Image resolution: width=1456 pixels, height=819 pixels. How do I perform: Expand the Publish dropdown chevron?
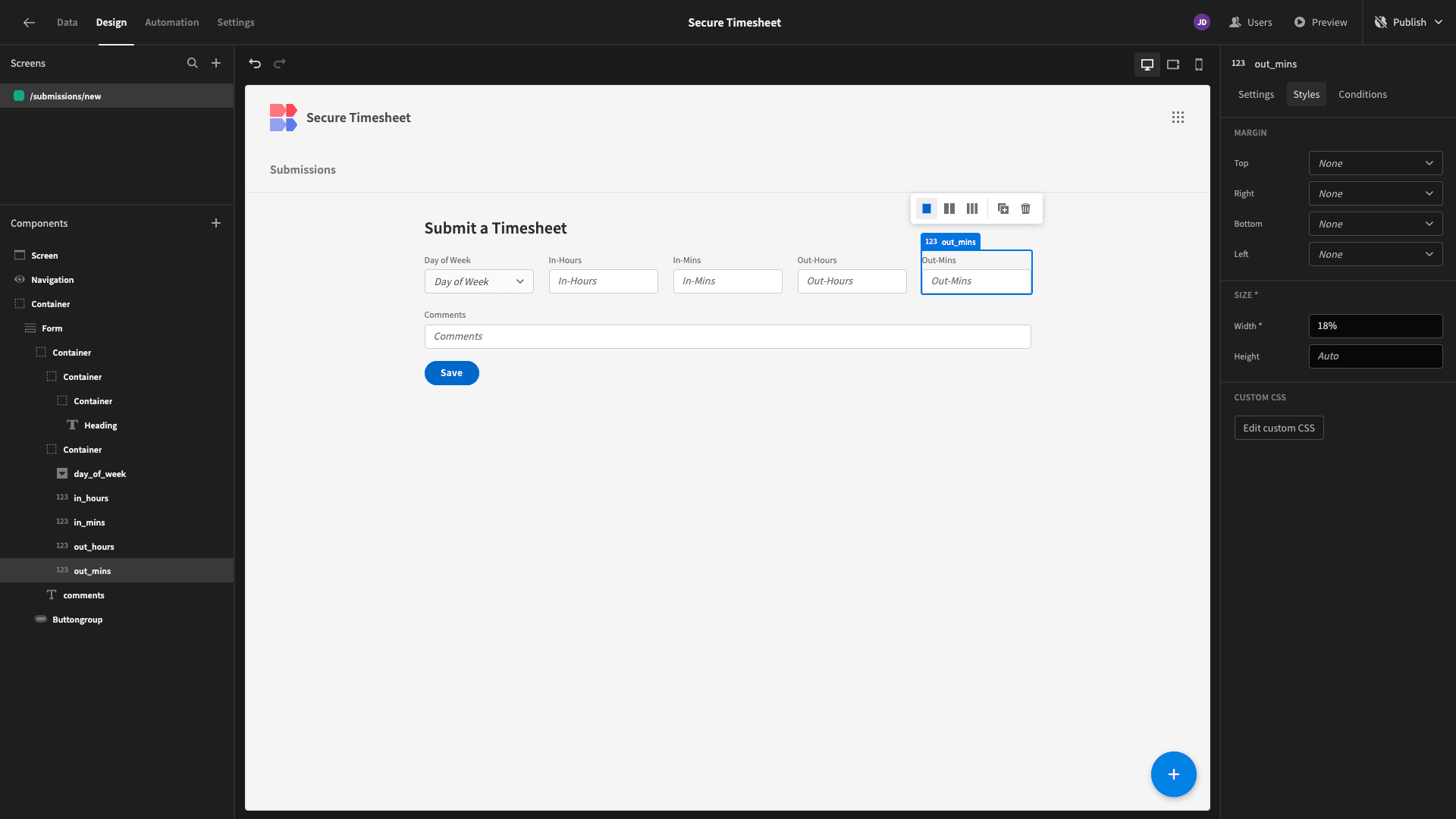(1439, 22)
